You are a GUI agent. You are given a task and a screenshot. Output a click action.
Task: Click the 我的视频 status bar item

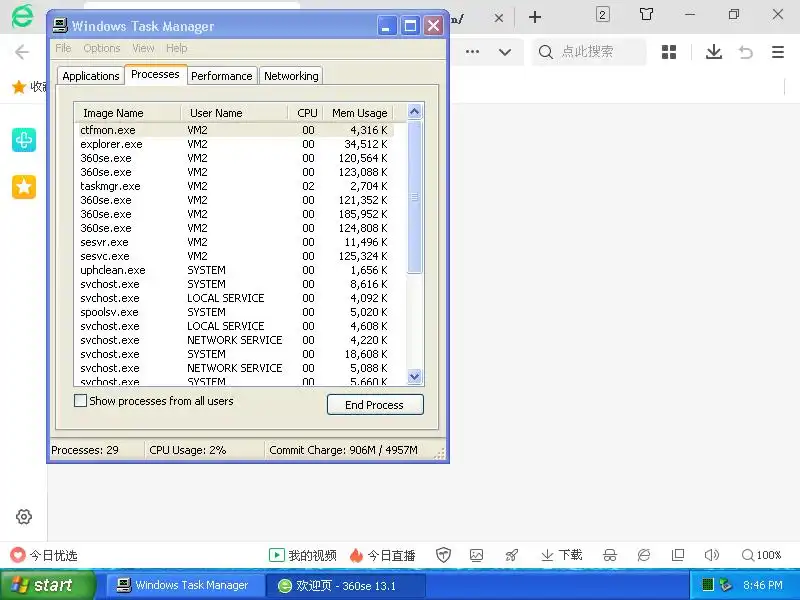pyautogui.click(x=303, y=555)
